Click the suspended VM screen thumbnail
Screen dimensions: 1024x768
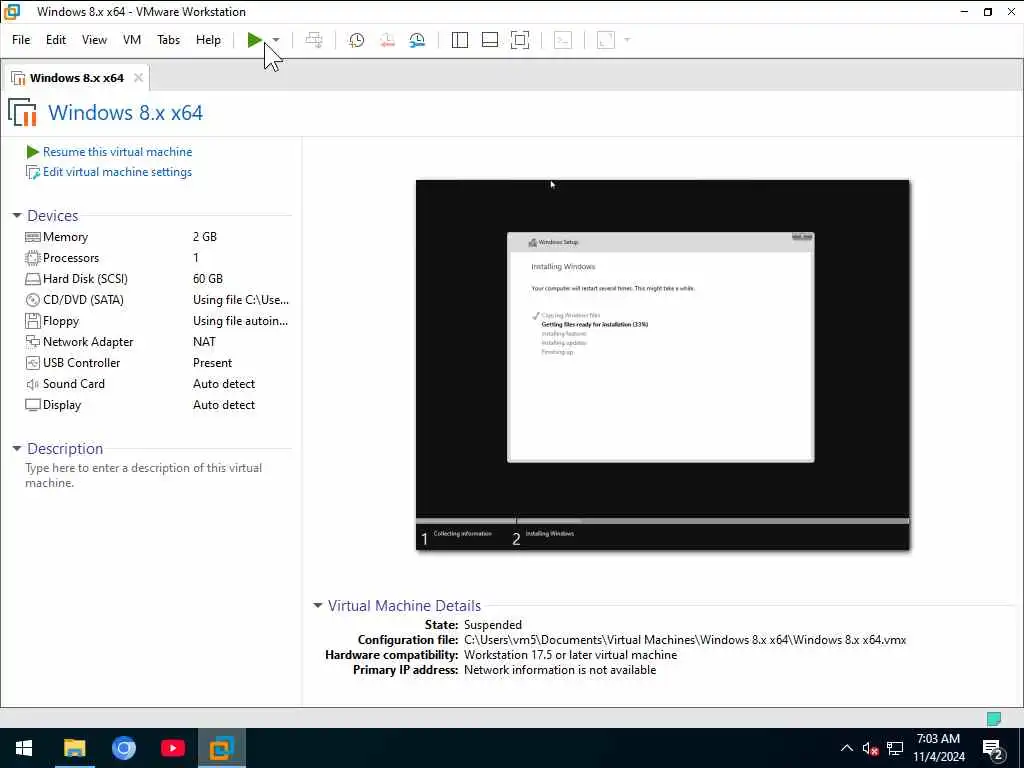(x=662, y=364)
